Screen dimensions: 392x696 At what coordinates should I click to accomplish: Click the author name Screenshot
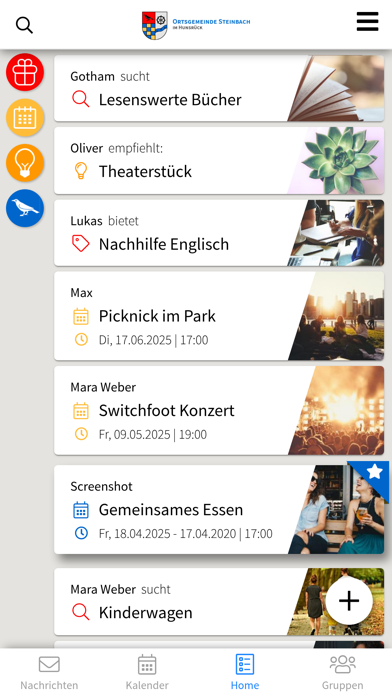pos(101,486)
